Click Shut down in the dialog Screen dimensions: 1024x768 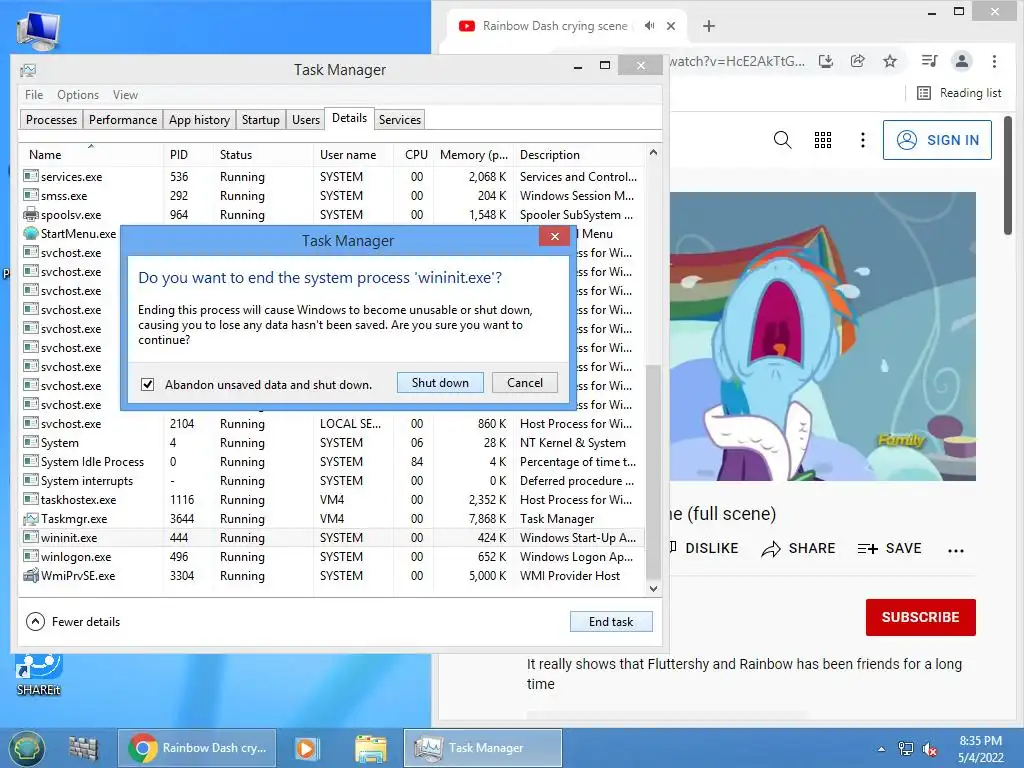[440, 383]
